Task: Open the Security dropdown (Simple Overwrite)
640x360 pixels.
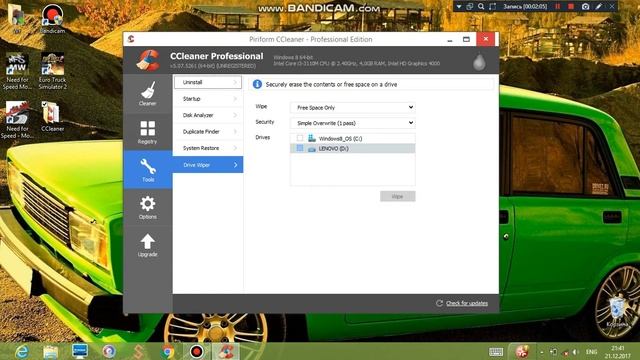Action: tap(353, 123)
